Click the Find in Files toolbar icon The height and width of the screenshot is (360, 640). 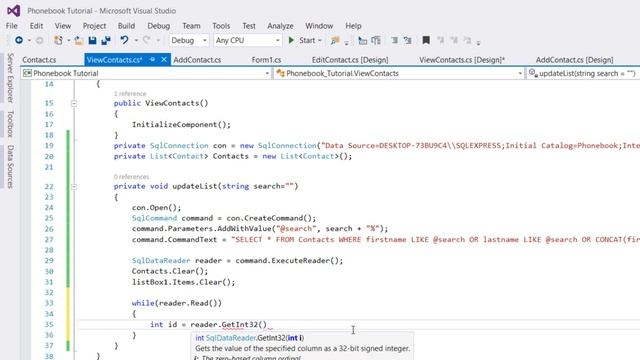tap(335, 40)
